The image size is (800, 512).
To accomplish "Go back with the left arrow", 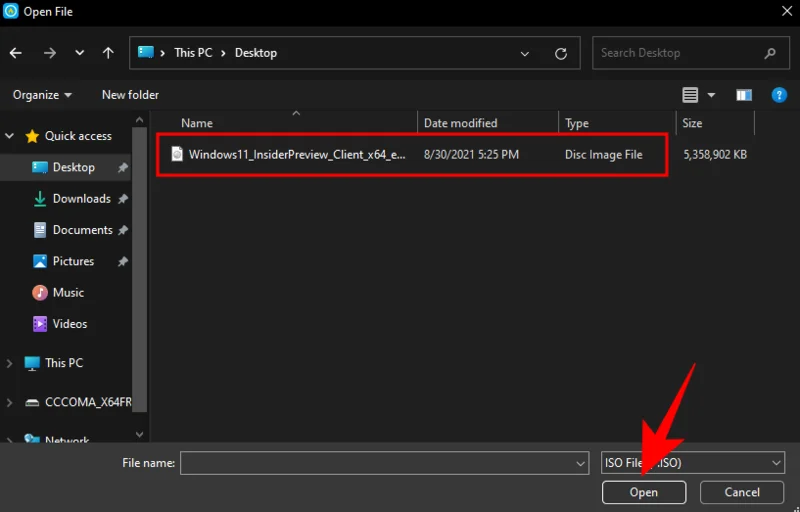I will [x=16, y=53].
